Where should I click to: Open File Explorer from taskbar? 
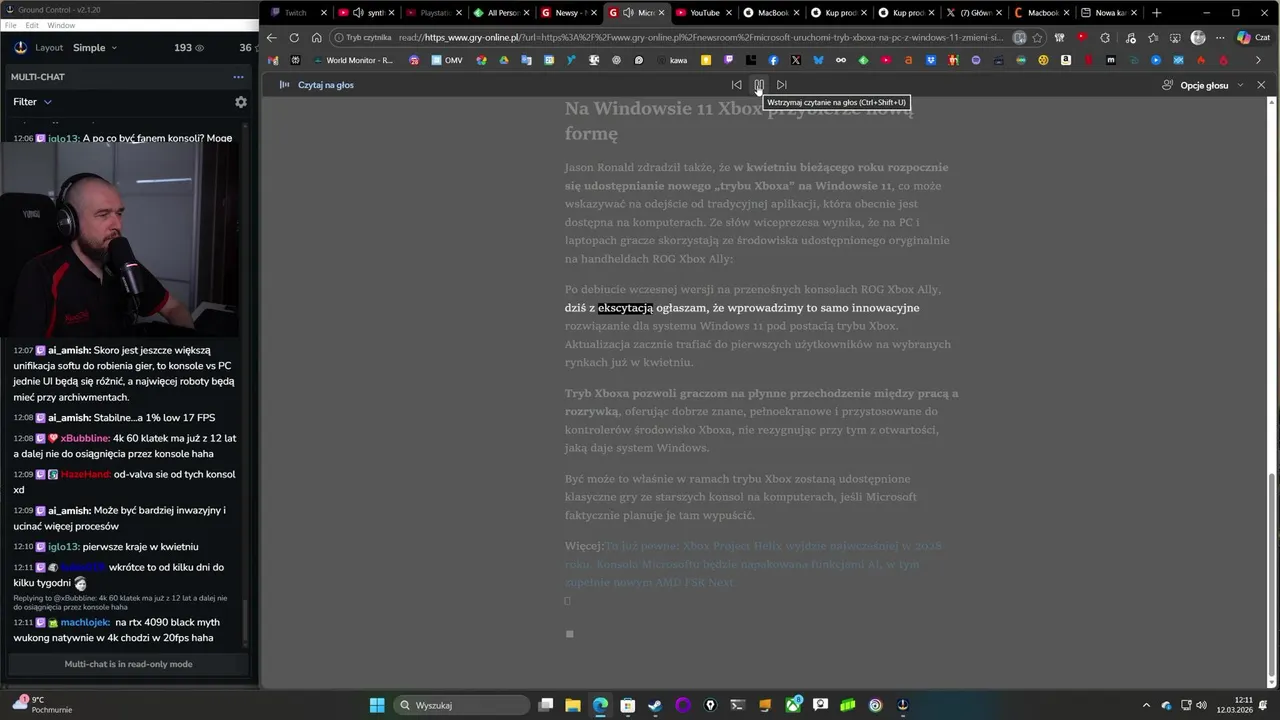click(573, 705)
